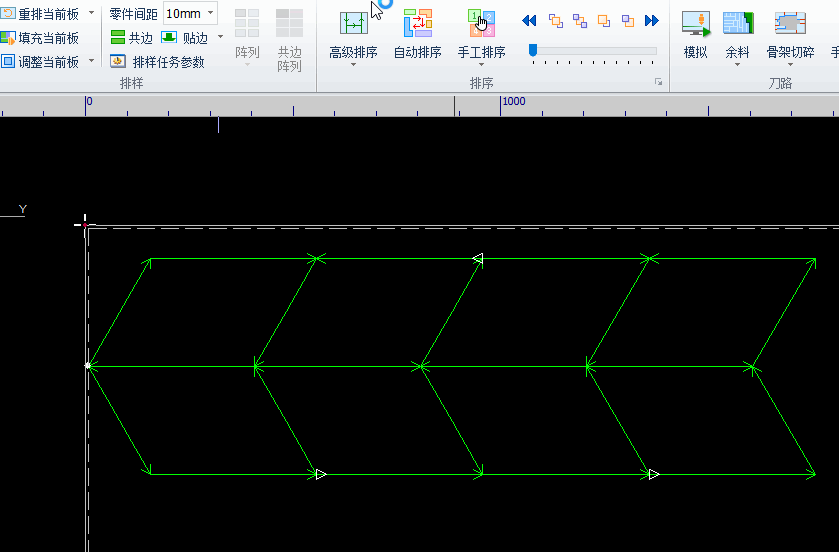Click the 1000 mark on the horizontal ruler
The image size is (839, 552).
pos(513,102)
